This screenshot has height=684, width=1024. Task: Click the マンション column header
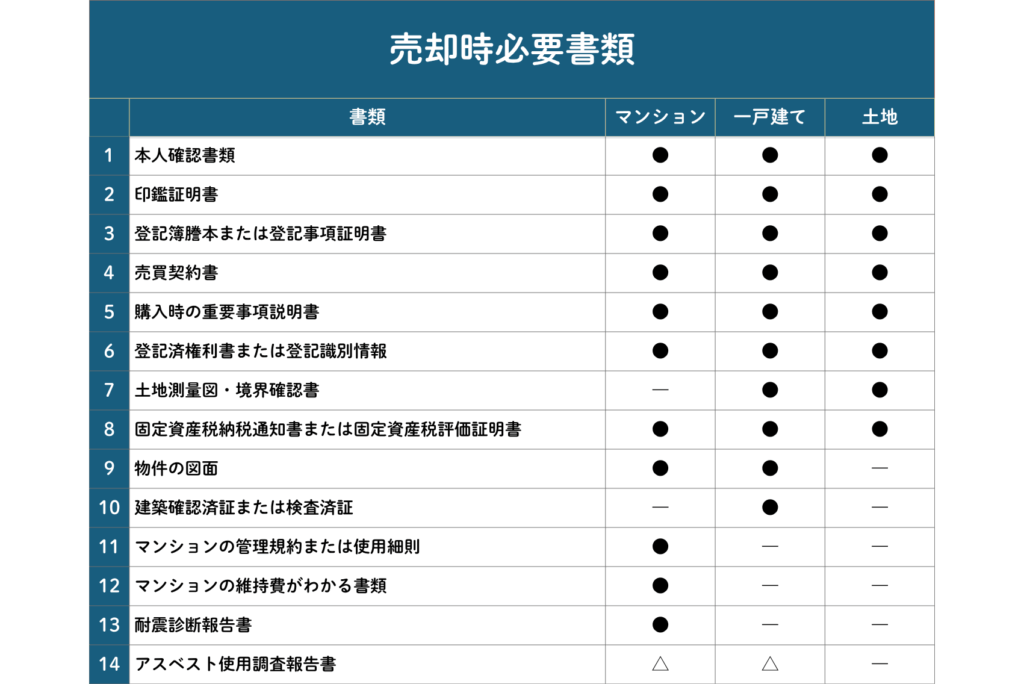660,117
